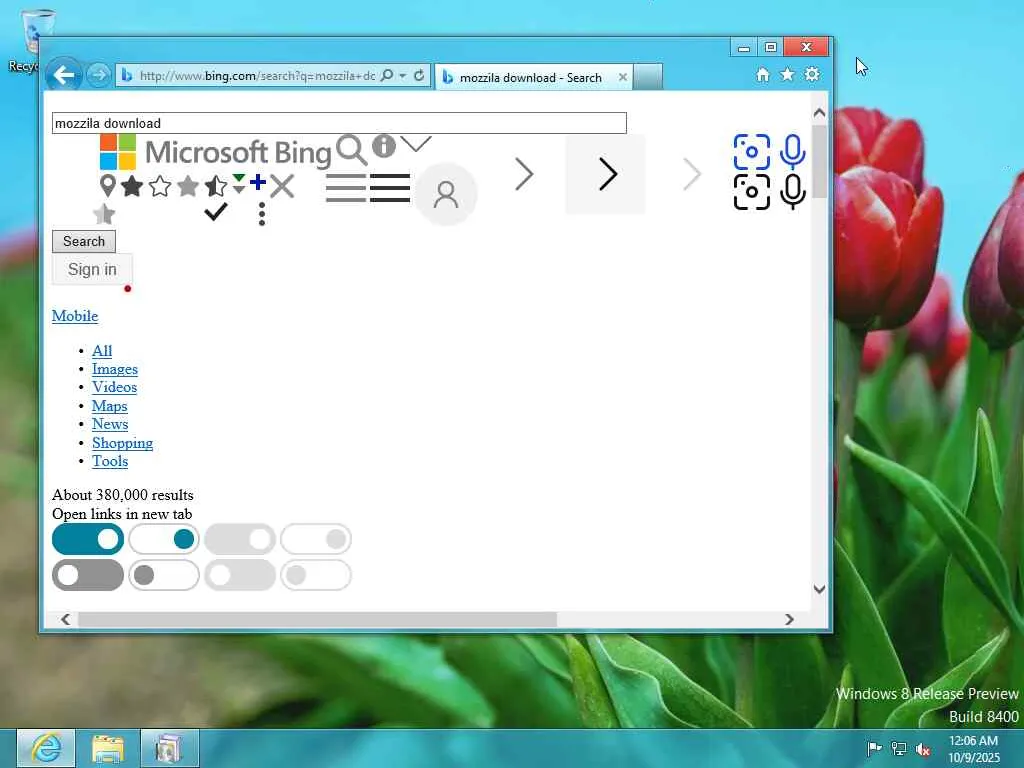Image resolution: width=1024 pixels, height=768 pixels.
Task: Launch Internet Explorer from the taskbar
Action: (46, 748)
